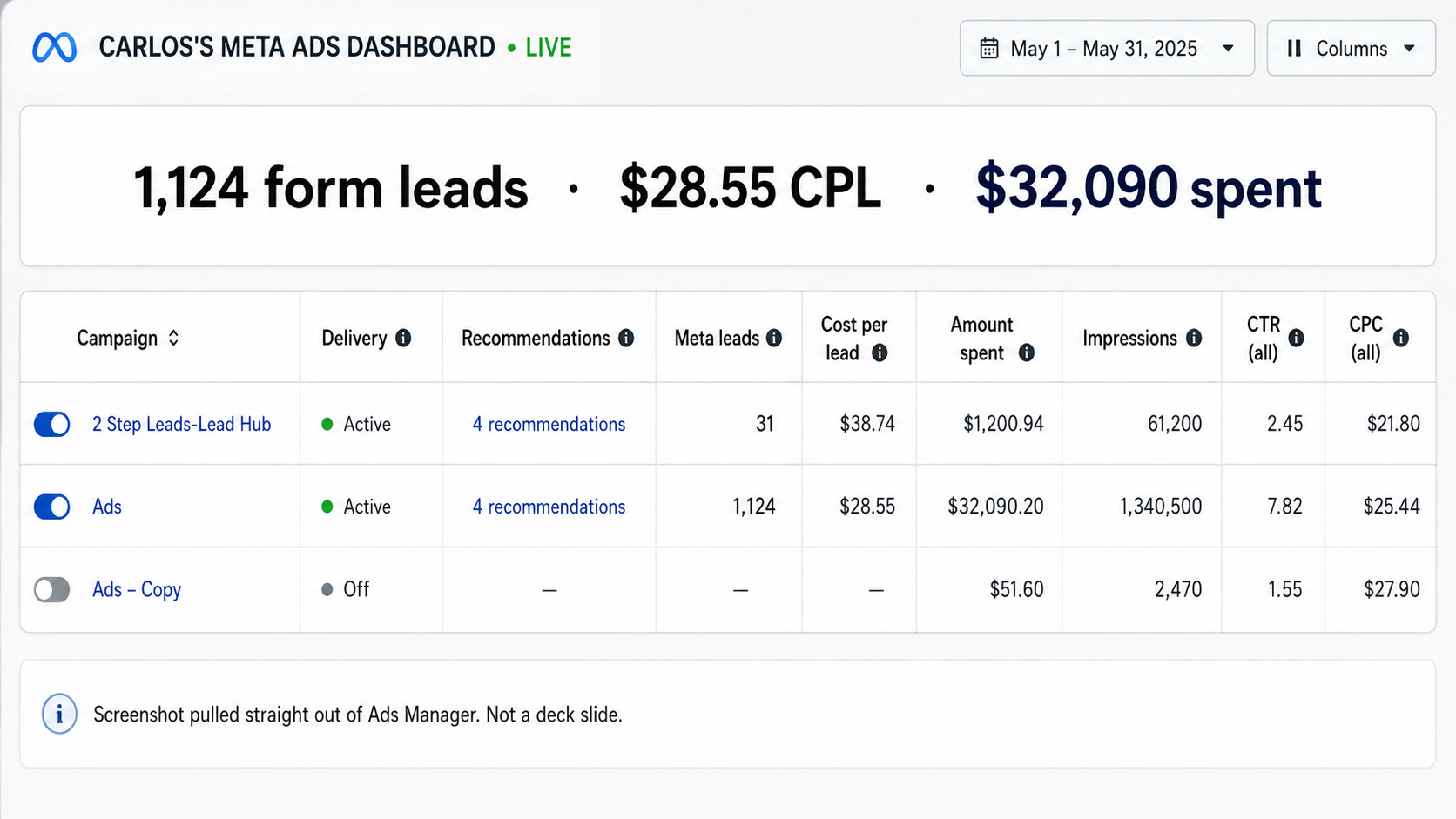The image size is (1456, 819).
Task: Click the Amount spent column header
Action: click(x=981, y=339)
